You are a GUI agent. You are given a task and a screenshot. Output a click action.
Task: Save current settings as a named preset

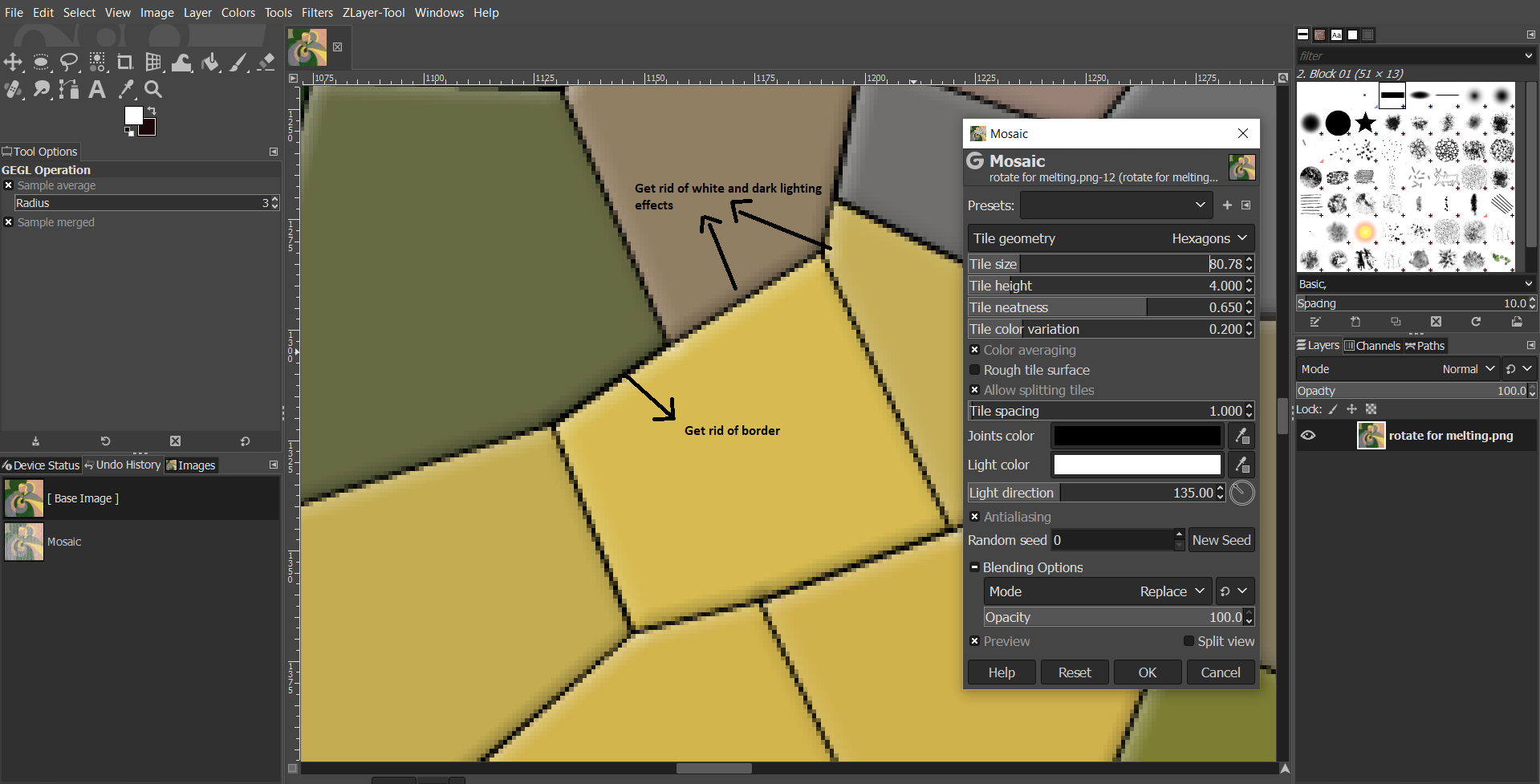(1227, 205)
